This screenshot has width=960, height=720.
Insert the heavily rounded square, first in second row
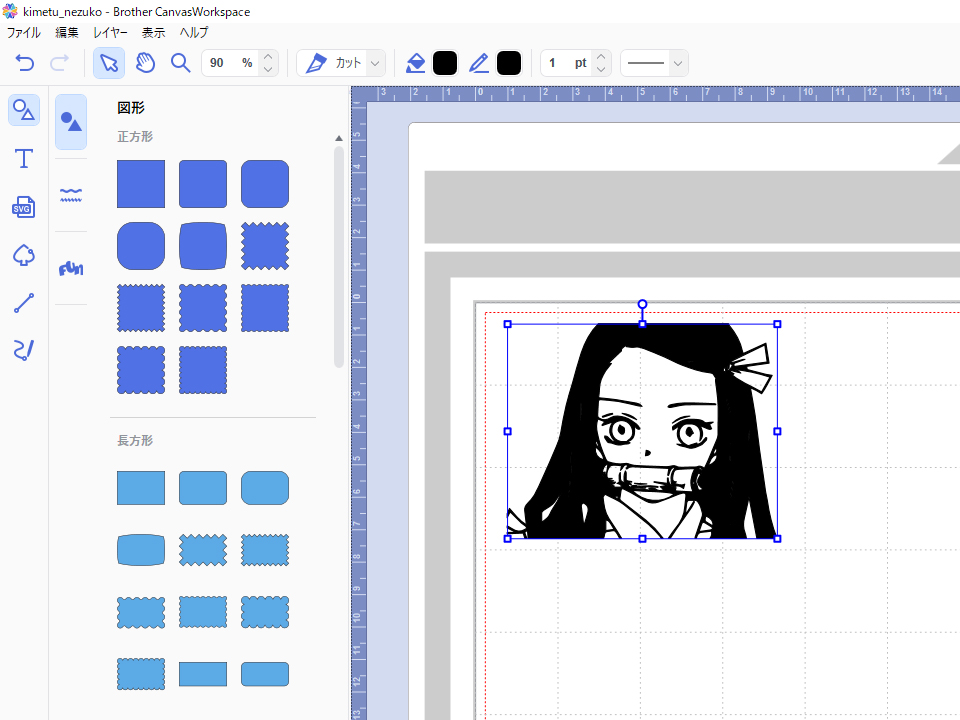click(x=141, y=246)
